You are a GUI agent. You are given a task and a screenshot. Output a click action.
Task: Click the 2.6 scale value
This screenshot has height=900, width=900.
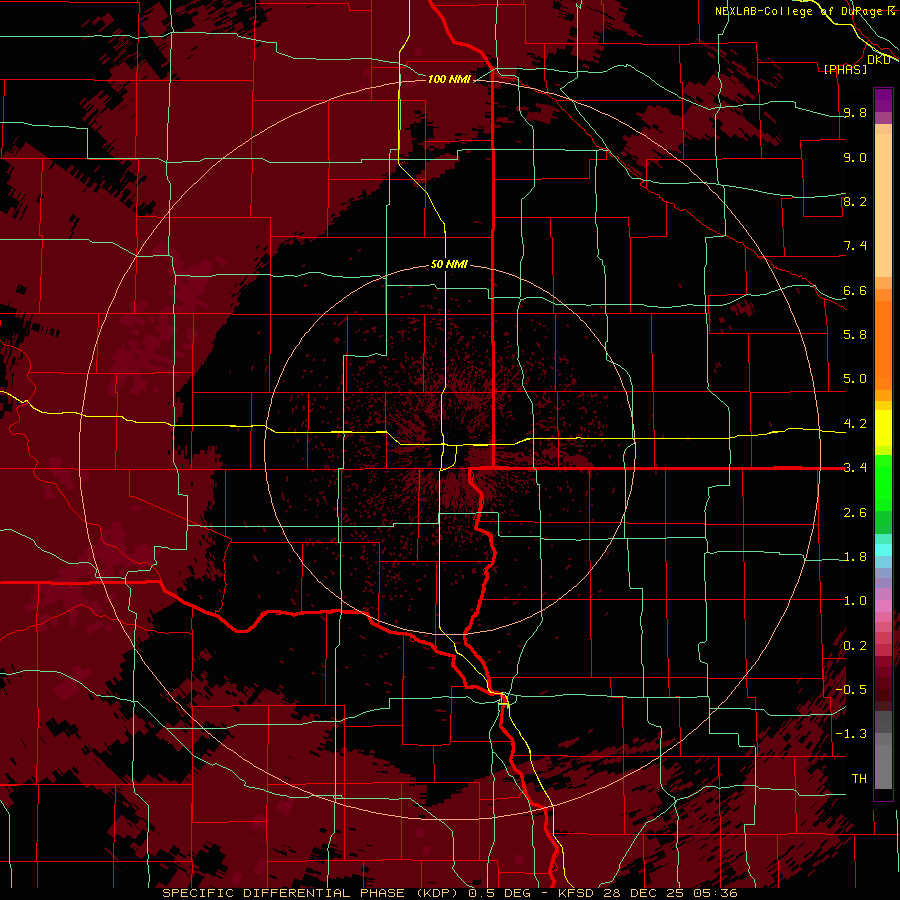(855, 513)
